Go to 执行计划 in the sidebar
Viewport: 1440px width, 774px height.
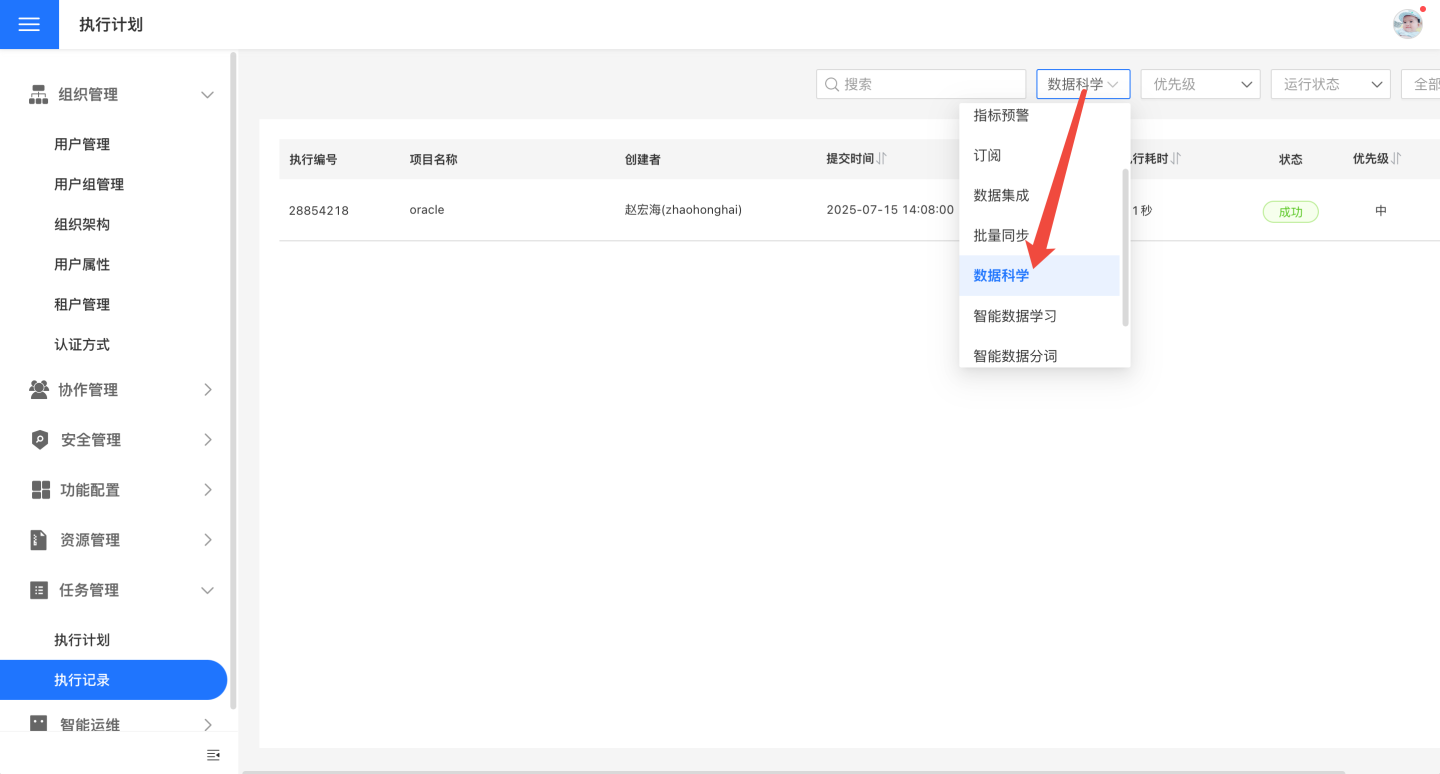click(x=82, y=640)
